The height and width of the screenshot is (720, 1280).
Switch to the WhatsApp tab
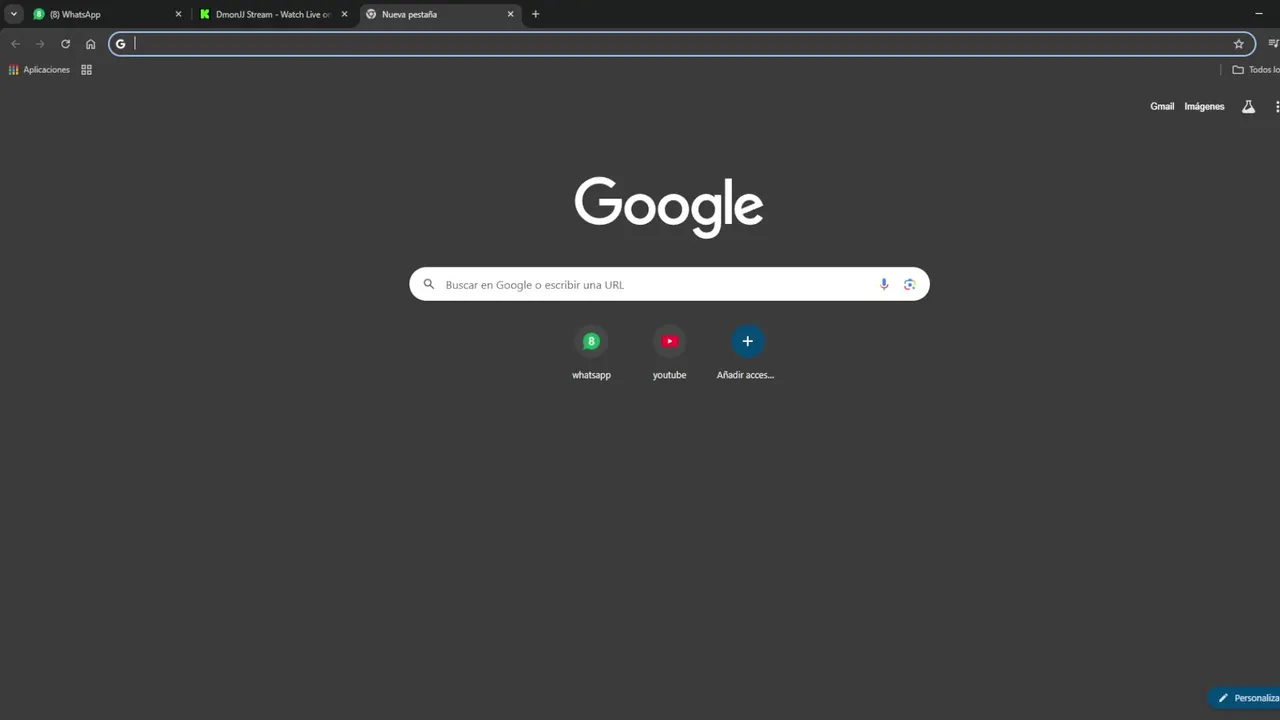(x=107, y=14)
